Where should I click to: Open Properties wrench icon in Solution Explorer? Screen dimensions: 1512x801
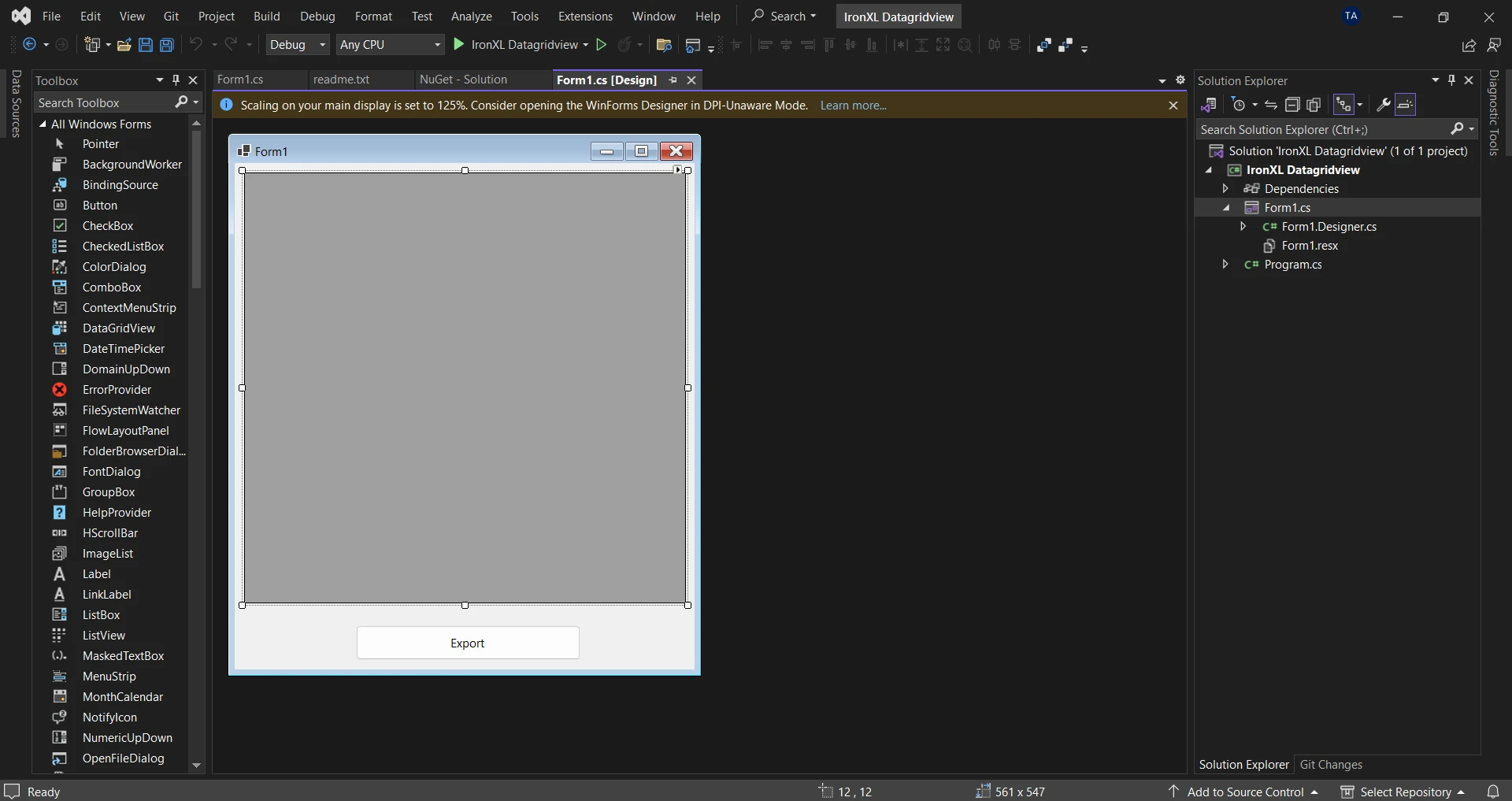(x=1383, y=105)
